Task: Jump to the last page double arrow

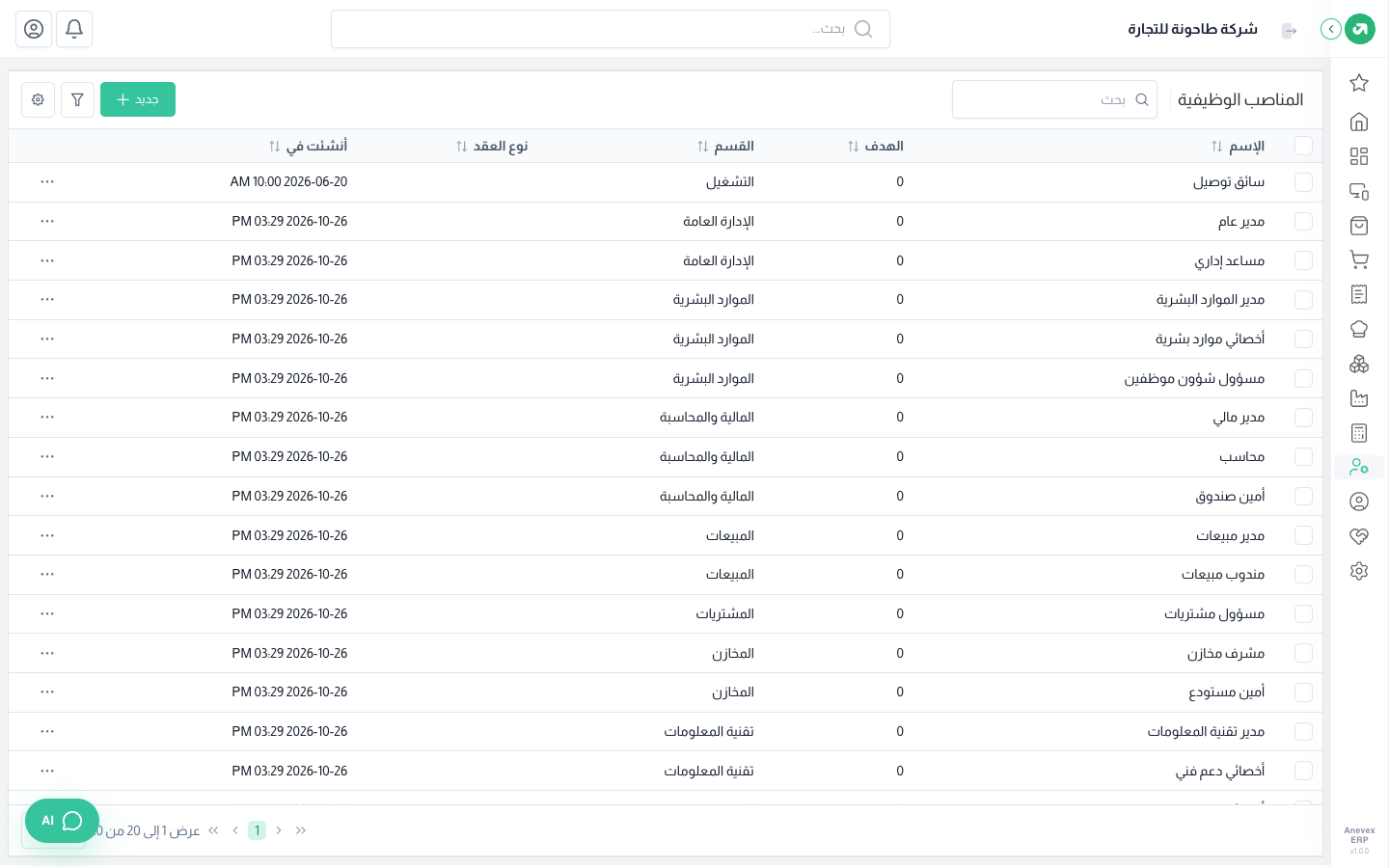Action: click(213, 830)
